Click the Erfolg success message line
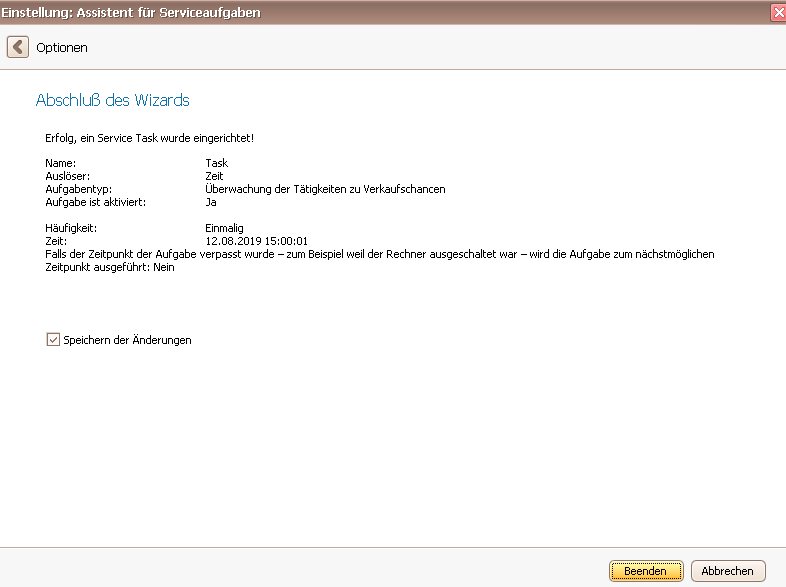Image resolution: width=786 pixels, height=587 pixels. 149,138
